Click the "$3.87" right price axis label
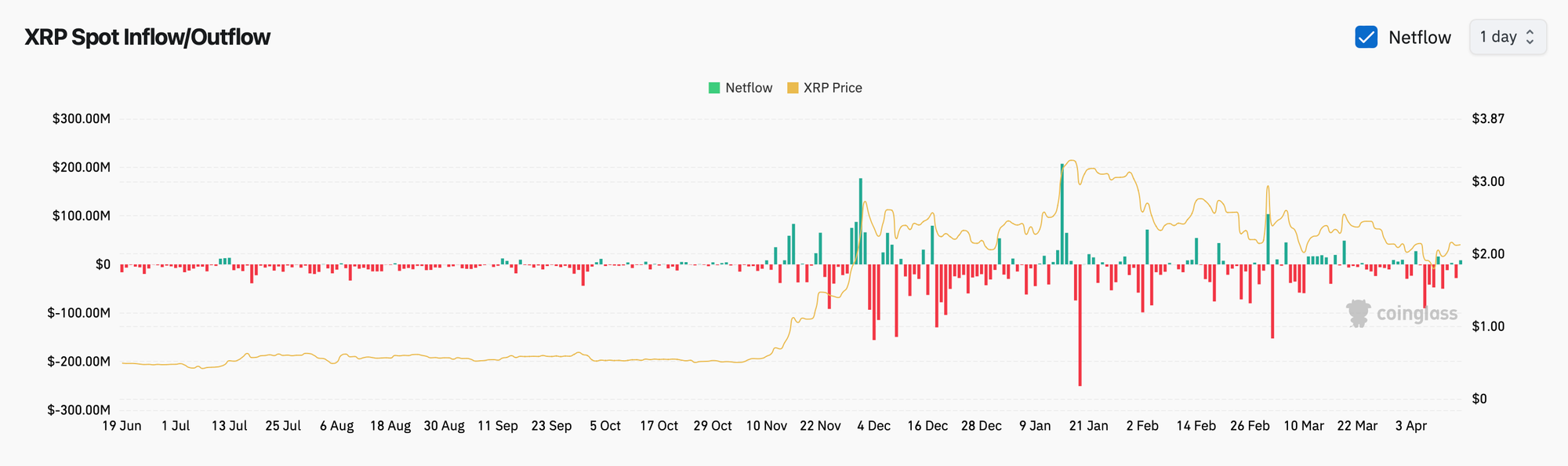 1487,119
